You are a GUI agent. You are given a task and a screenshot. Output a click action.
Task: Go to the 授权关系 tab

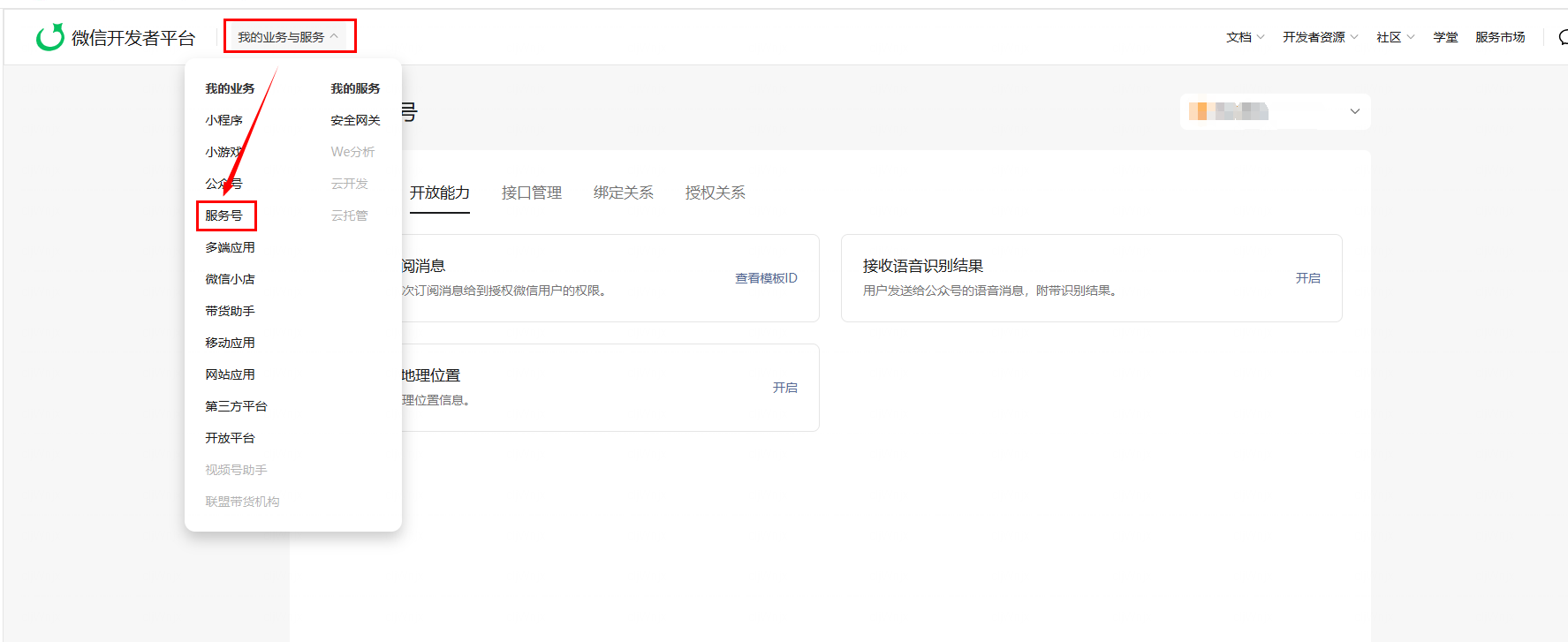click(716, 193)
